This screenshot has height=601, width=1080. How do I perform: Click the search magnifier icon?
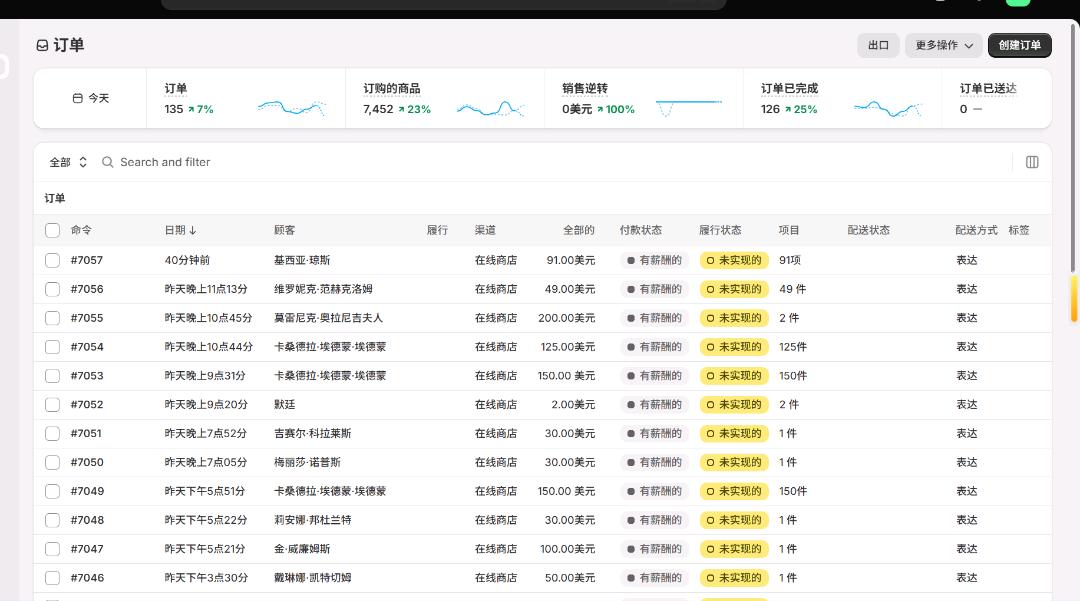(107, 162)
